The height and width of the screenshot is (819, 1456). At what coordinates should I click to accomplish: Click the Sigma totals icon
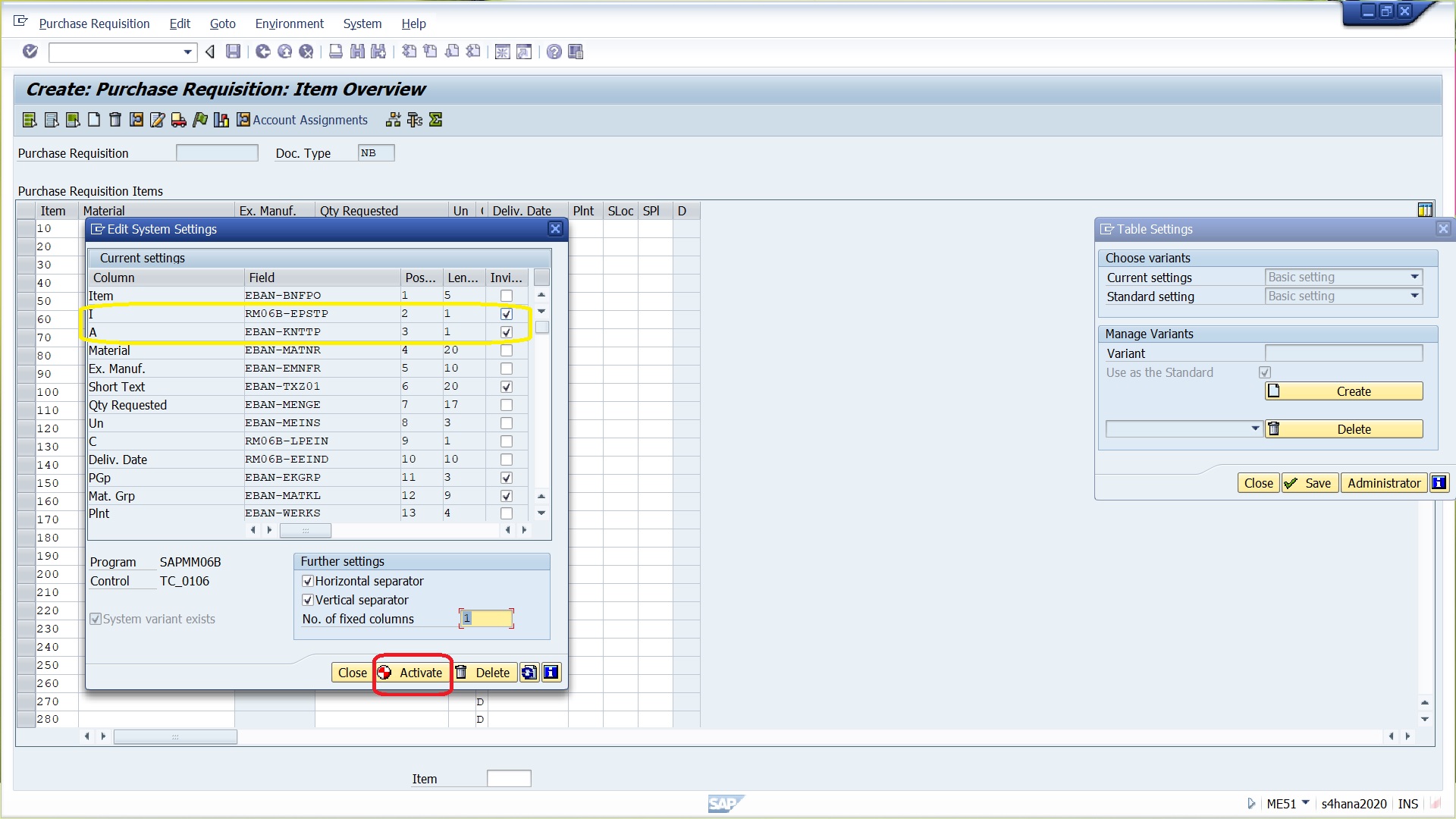[x=436, y=120]
